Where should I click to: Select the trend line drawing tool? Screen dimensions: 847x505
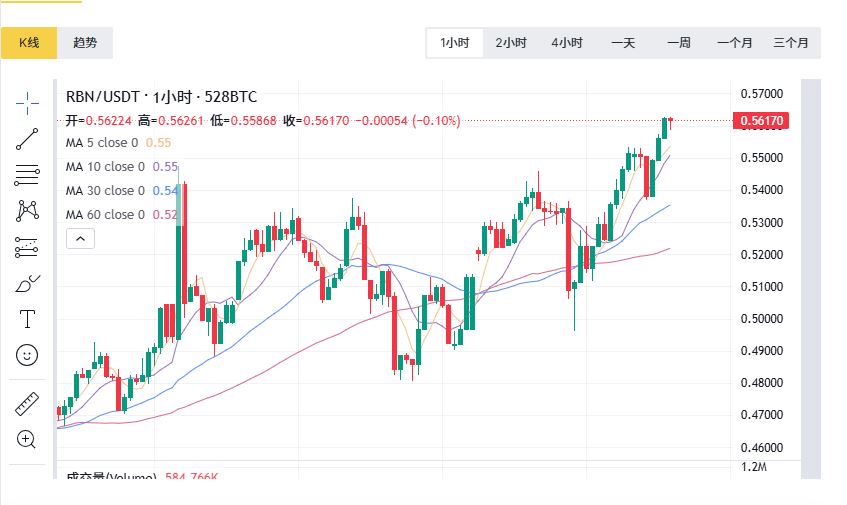tap(27, 139)
